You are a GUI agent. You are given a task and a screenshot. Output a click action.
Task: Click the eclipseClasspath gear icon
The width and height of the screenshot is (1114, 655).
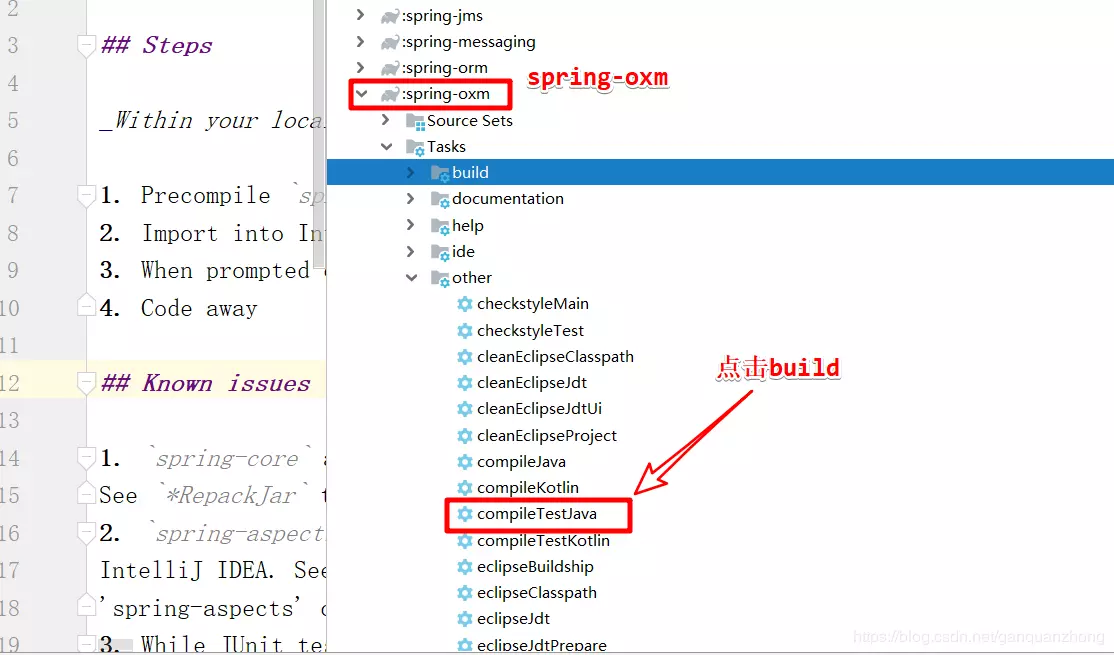tap(465, 593)
